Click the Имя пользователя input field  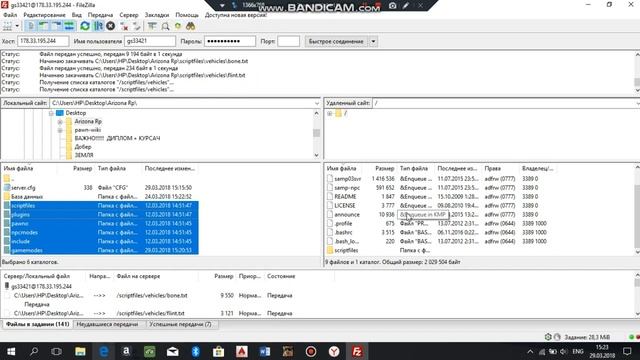point(150,41)
